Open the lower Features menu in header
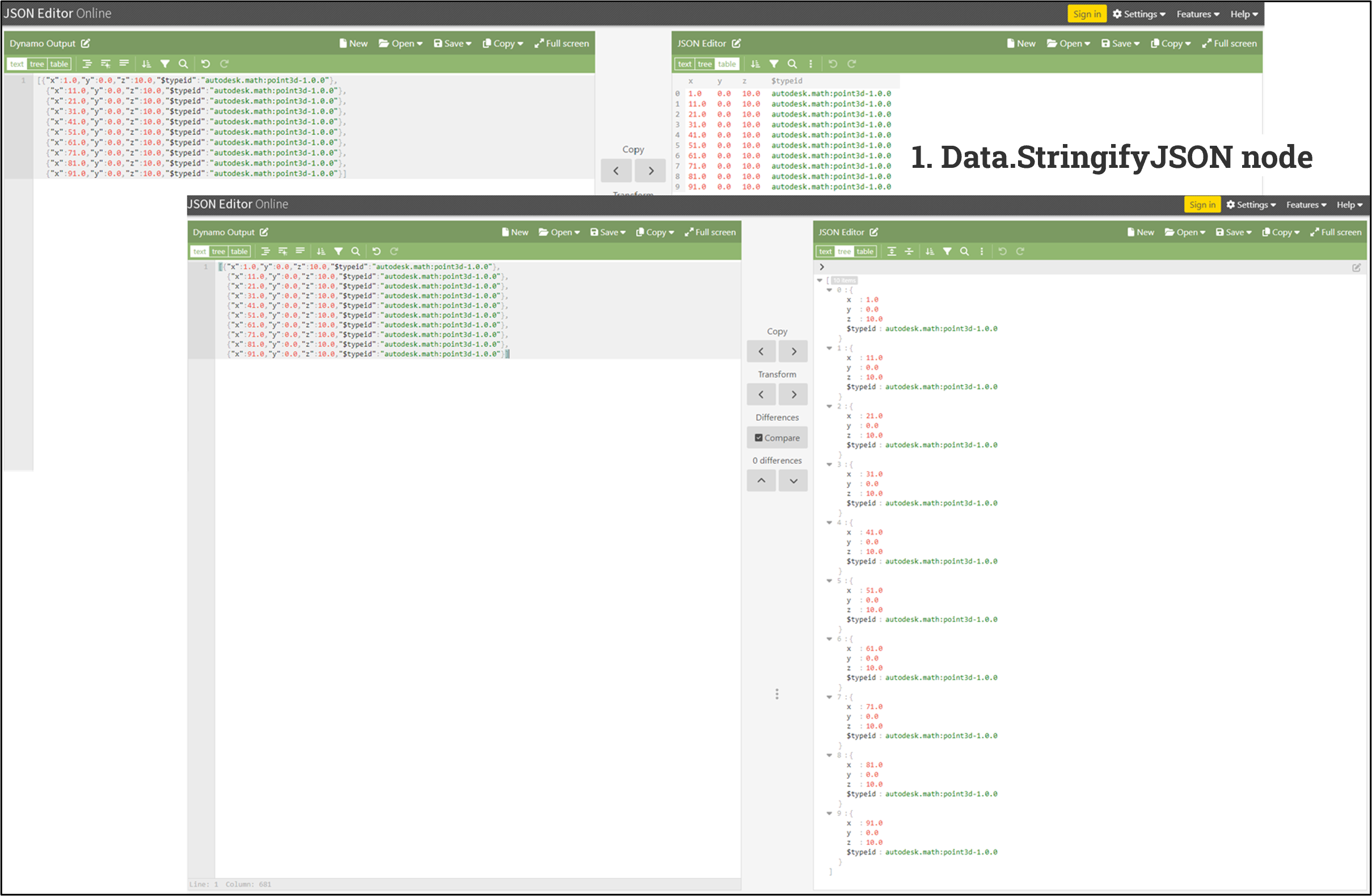Viewport: 1372px width, 896px height. tap(1306, 205)
